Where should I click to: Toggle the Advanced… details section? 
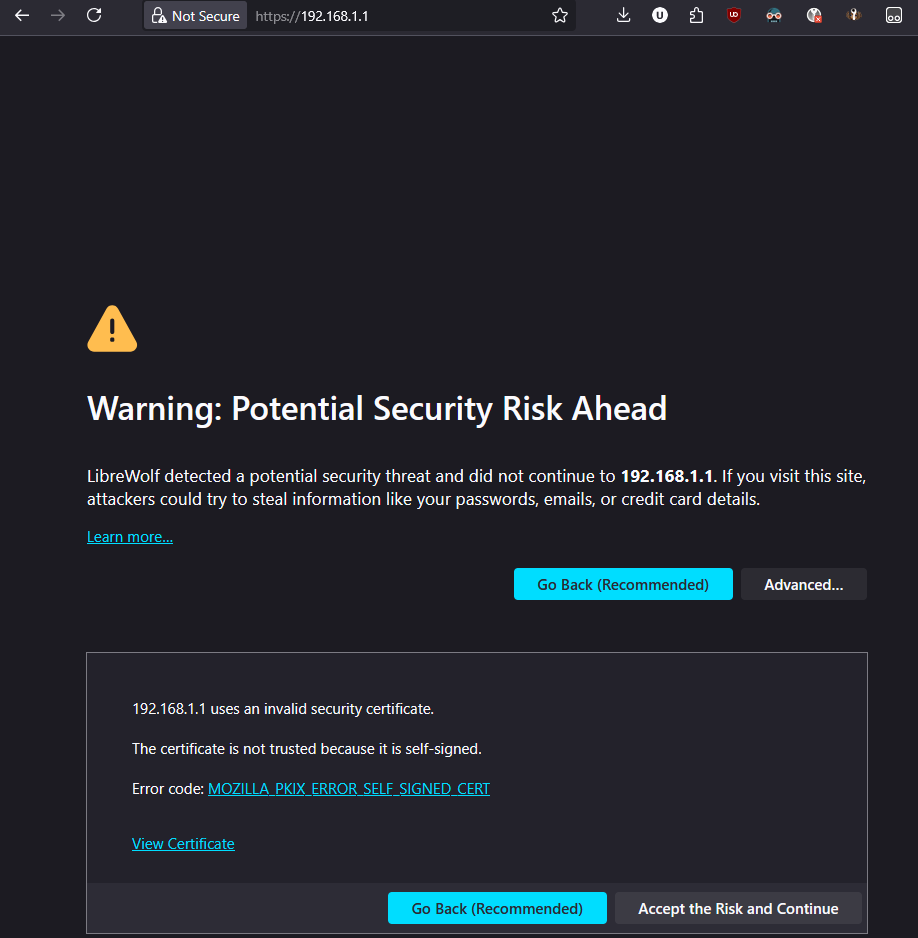point(803,584)
